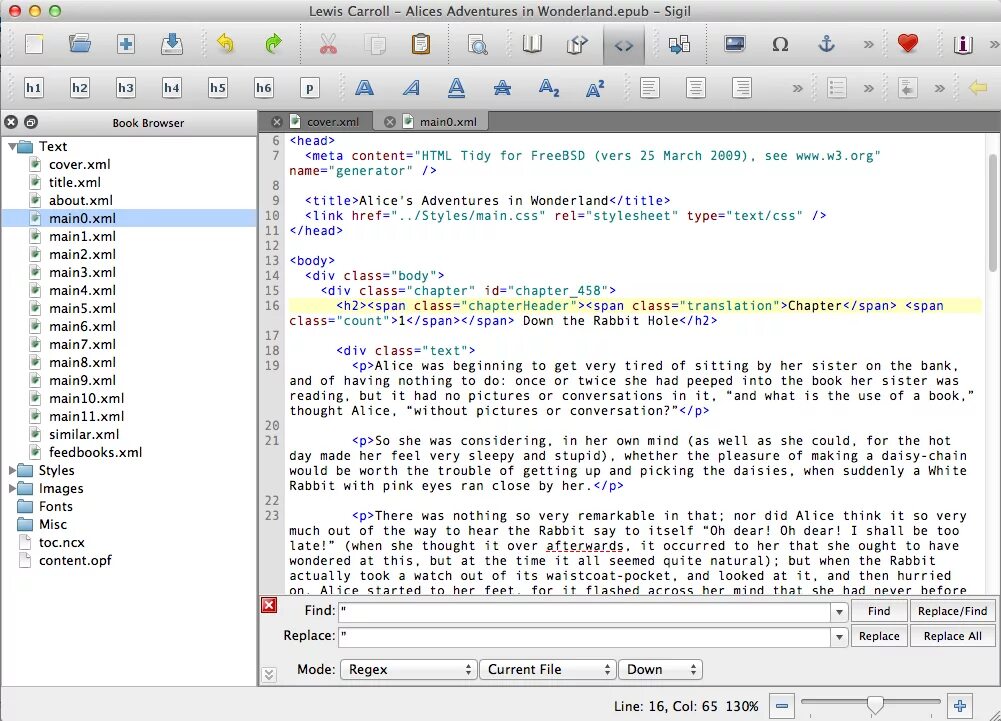Viewport: 1001px width, 721px height.
Task: Open the Current File scope dropdown
Action: tap(548, 669)
